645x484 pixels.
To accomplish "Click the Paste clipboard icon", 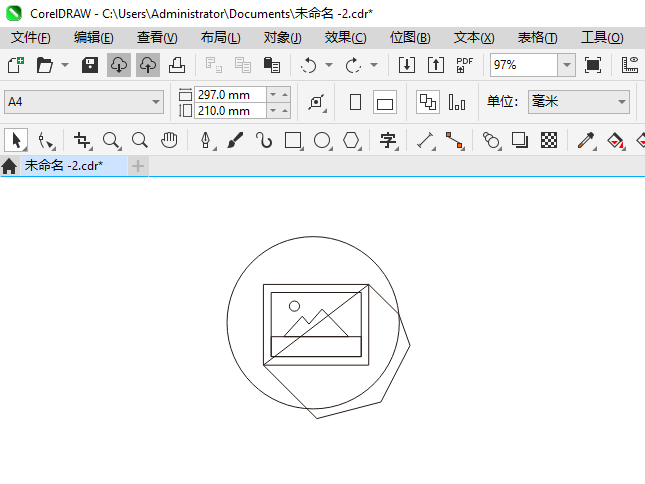I will [x=271, y=65].
